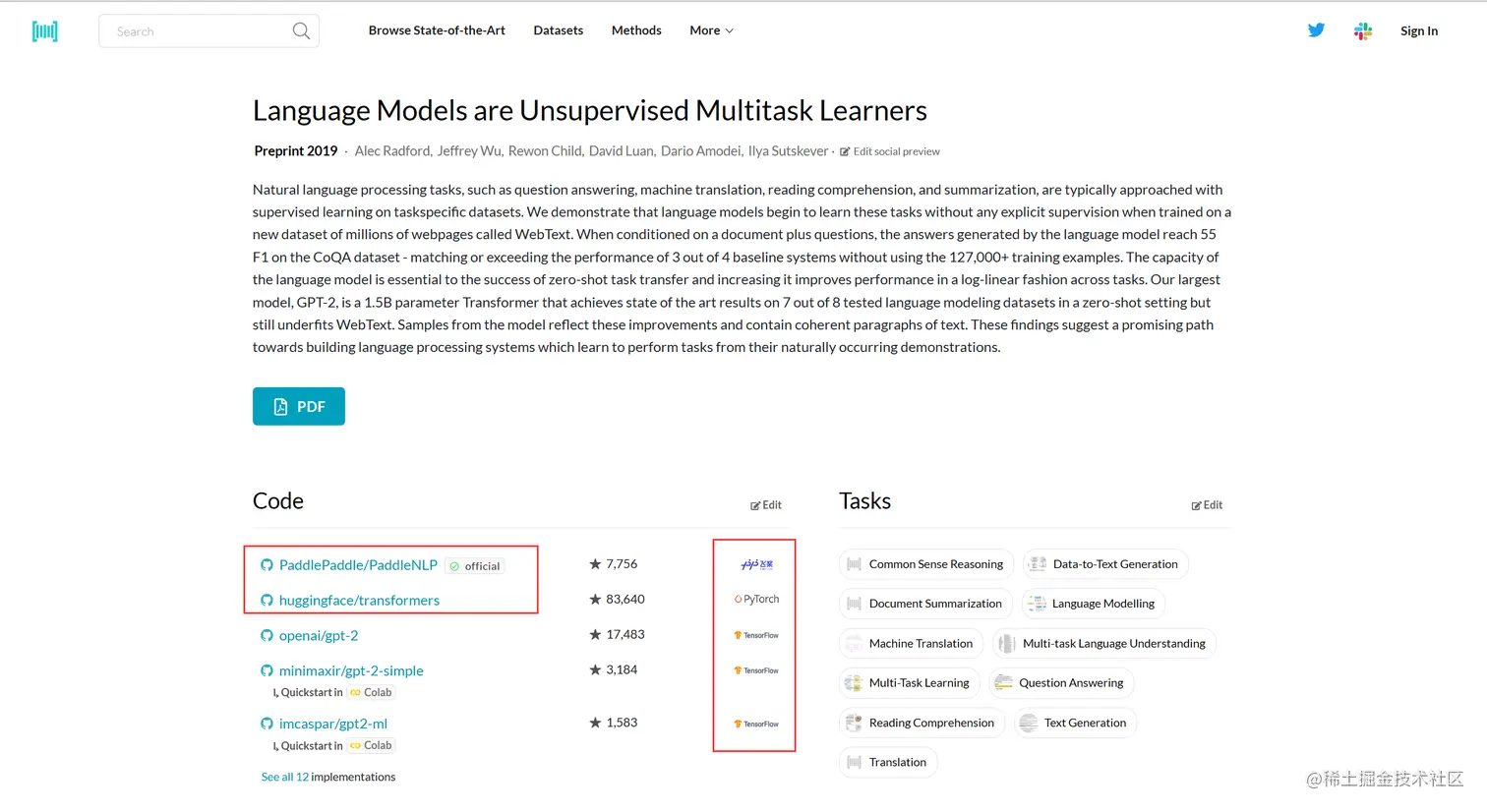Click TensorFlow logo in imcaspar/gpt2-ml row
Screen dimensions: 1487x812
pyautogui.click(x=756, y=724)
